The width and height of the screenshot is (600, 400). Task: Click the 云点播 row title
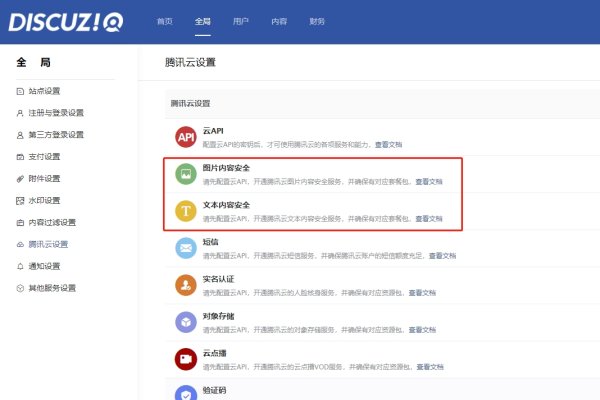pos(214,353)
